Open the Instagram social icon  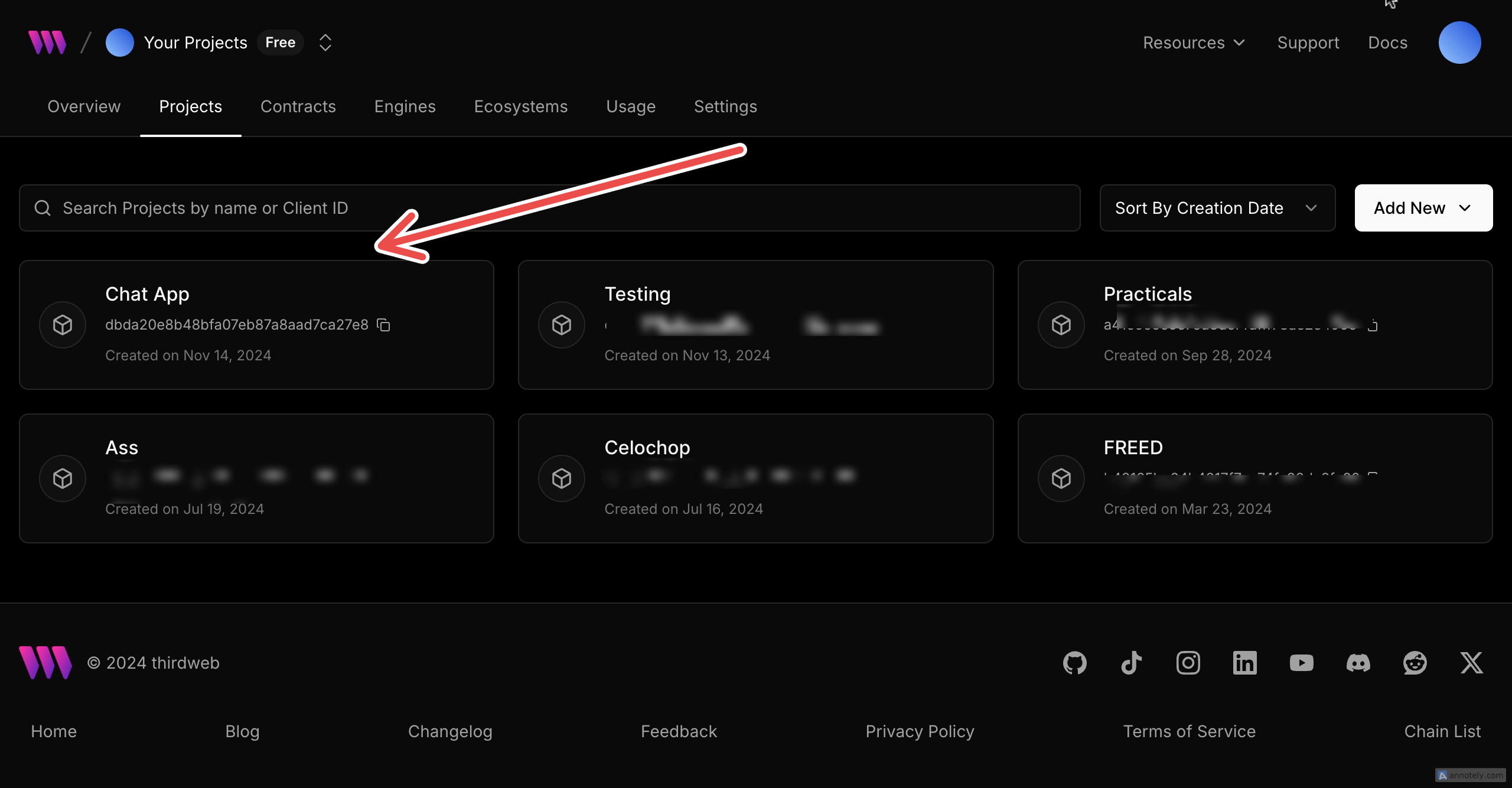1188,663
